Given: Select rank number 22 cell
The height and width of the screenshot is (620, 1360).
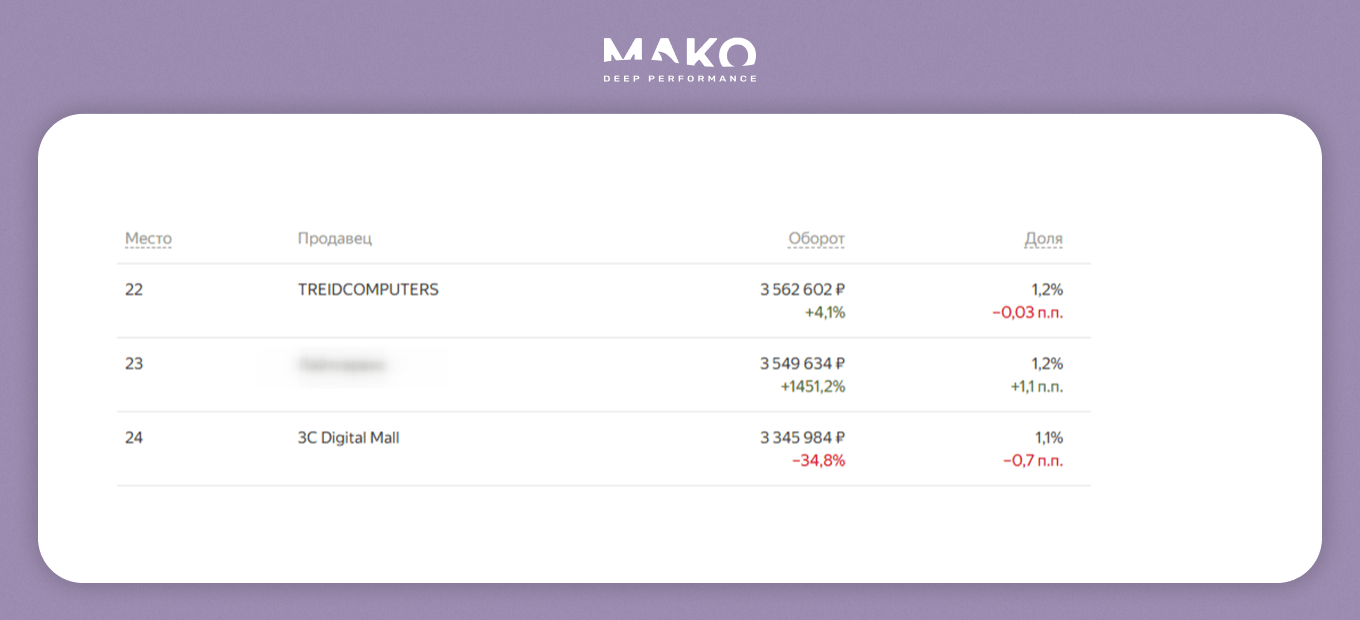Looking at the screenshot, I should pos(134,290).
